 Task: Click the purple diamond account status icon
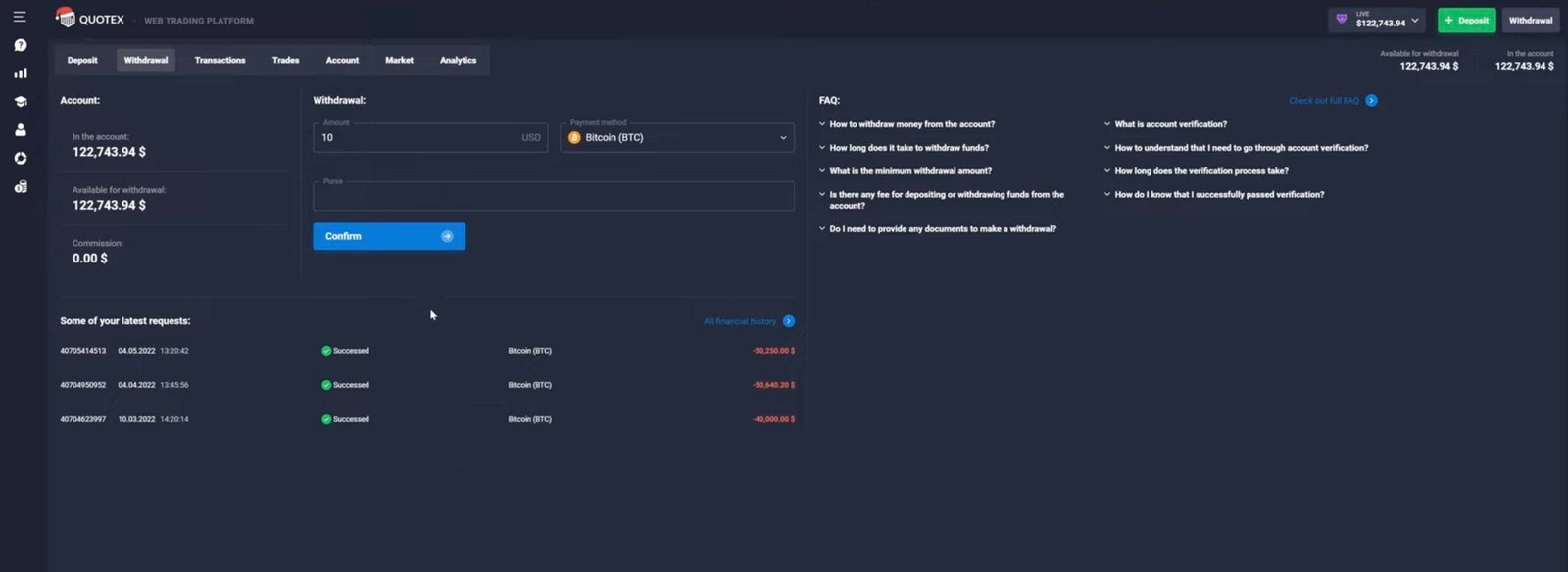pyautogui.click(x=1342, y=20)
